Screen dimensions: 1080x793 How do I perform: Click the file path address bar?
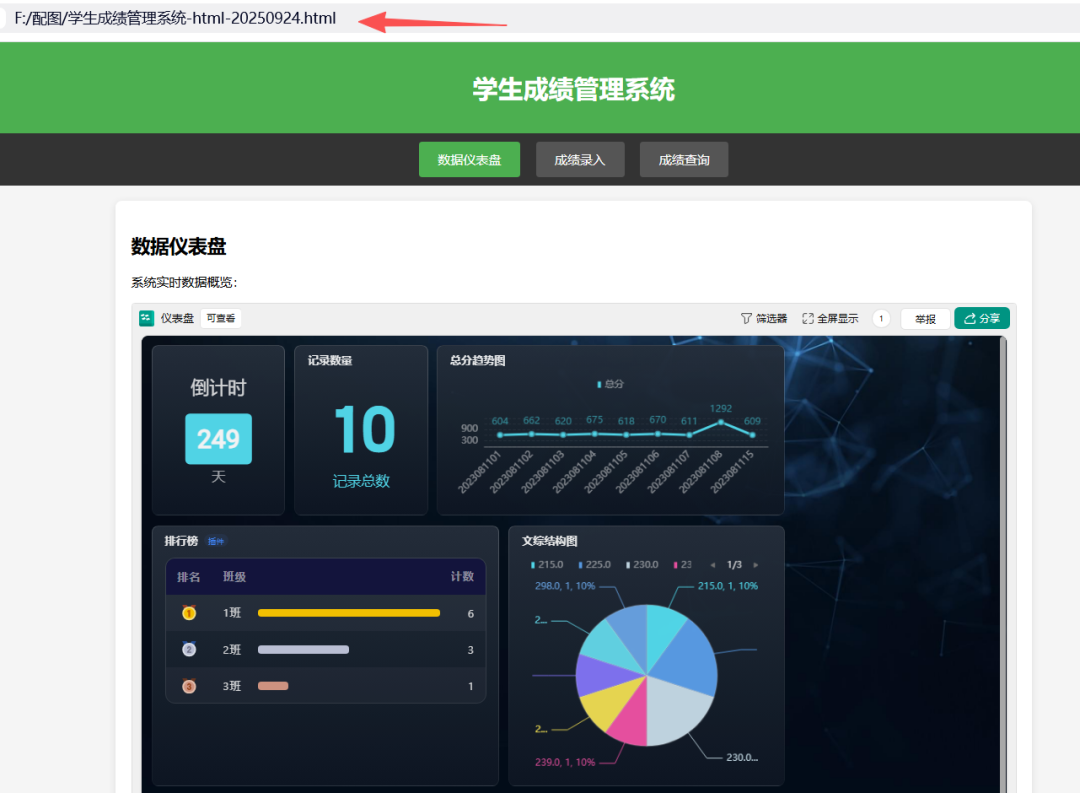tap(175, 17)
